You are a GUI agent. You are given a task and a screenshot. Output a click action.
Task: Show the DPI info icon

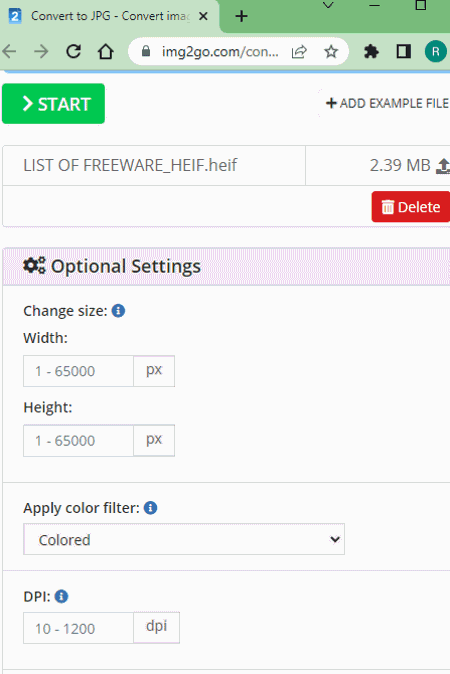(61, 596)
